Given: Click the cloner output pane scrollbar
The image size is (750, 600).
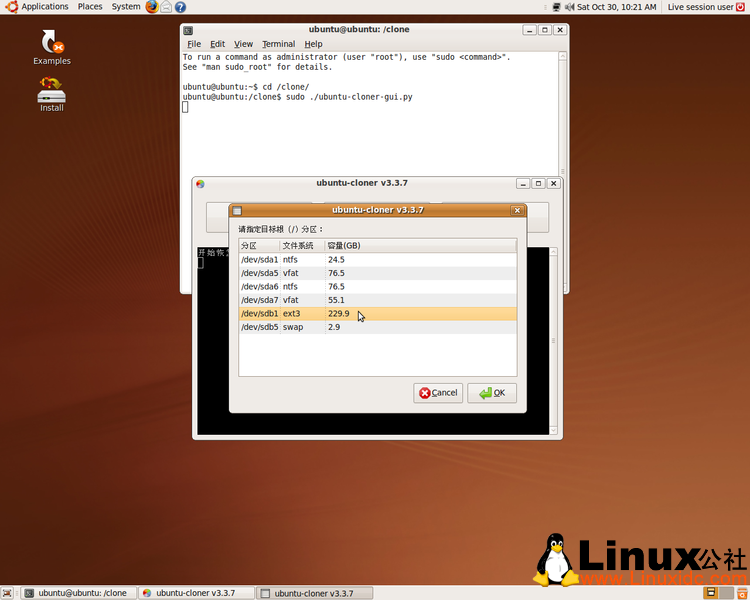Looking at the screenshot, I should (x=553, y=341).
